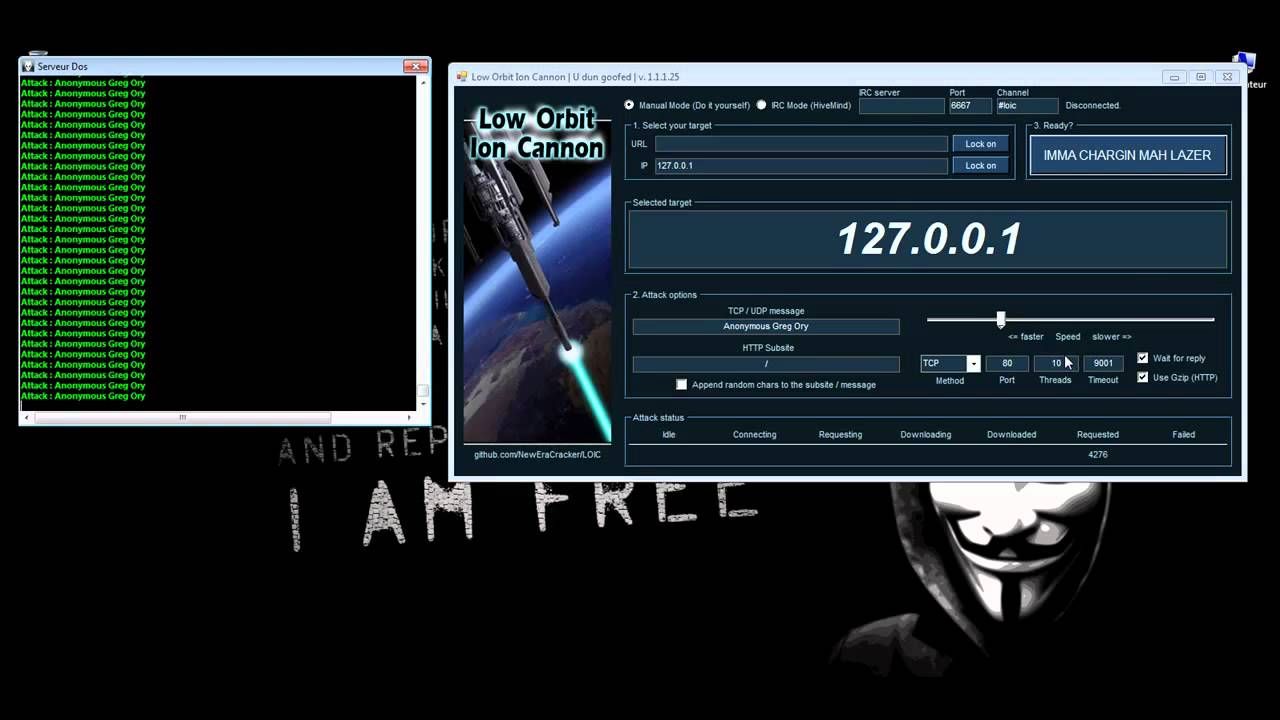Click the horizontal scrollbar thumb in Serveur Dos
The height and width of the screenshot is (720, 1280).
coord(182,417)
